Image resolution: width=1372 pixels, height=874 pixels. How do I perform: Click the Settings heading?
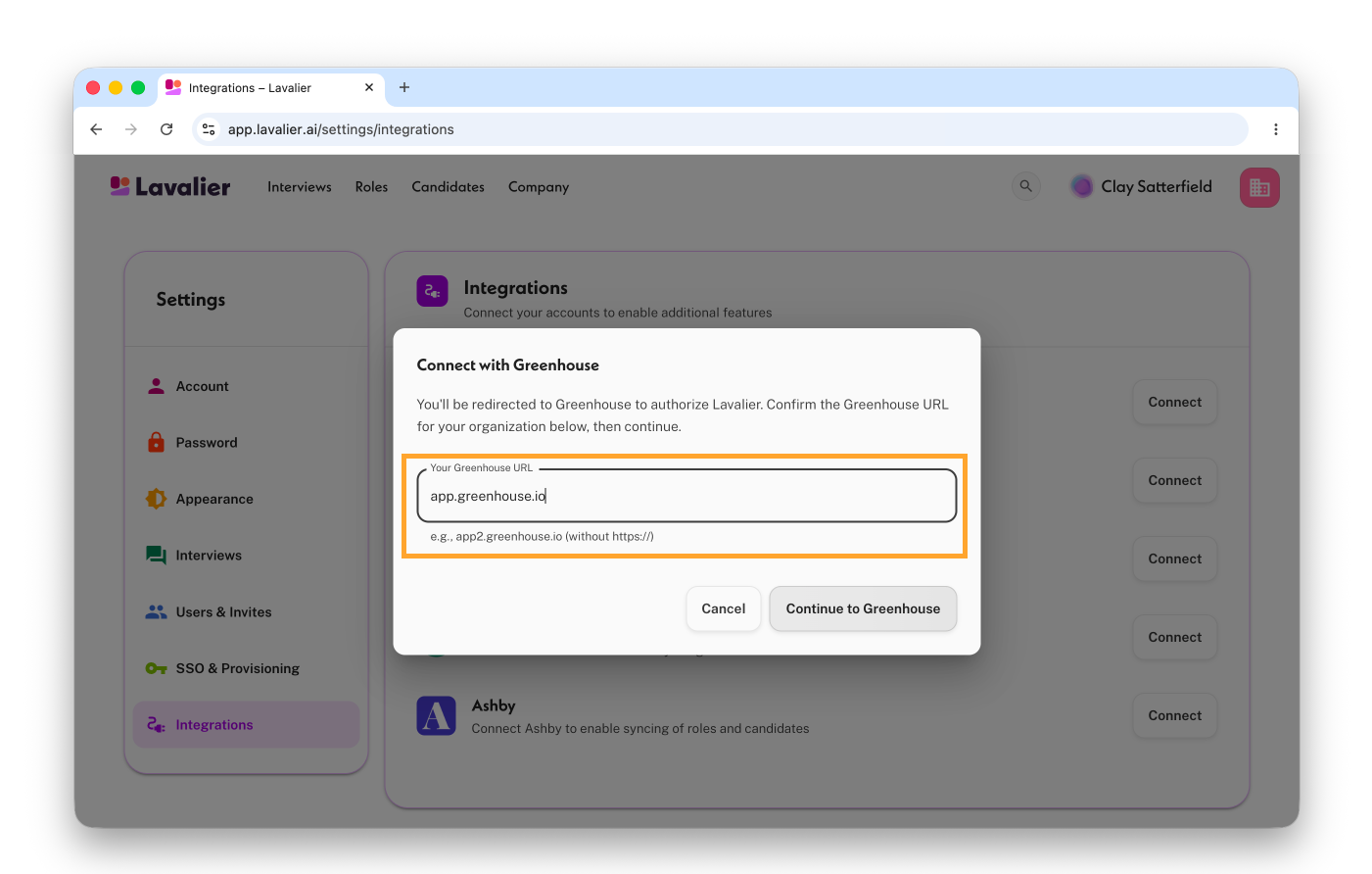pyautogui.click(x=191, y=300)
